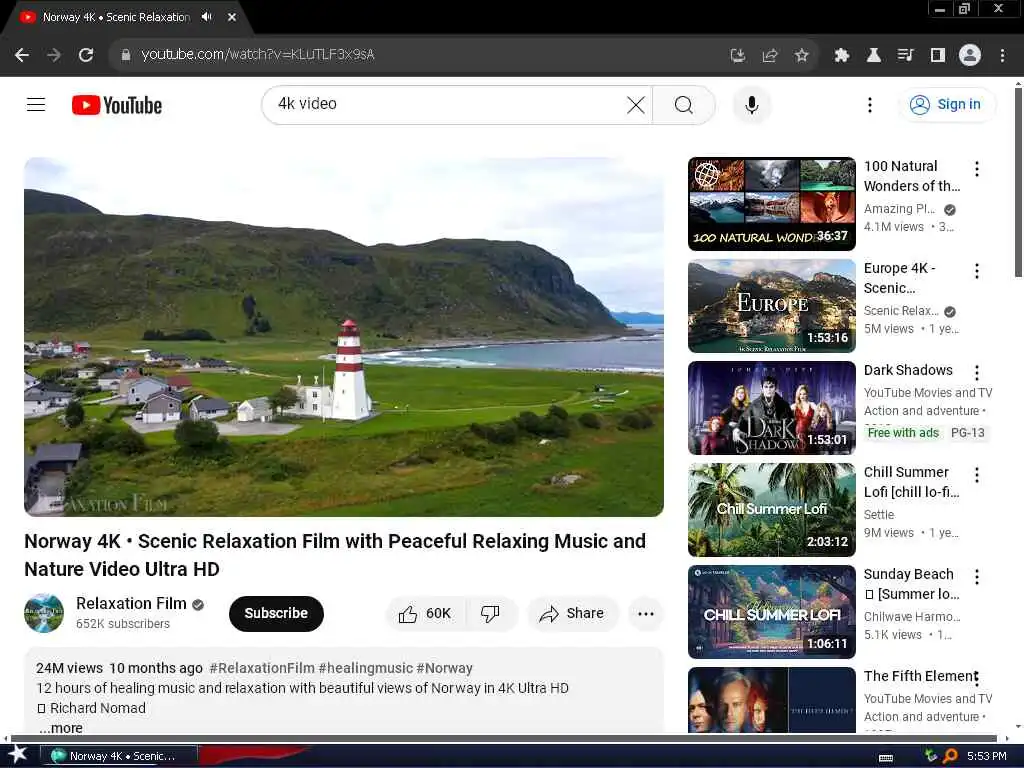This screenshot has height=768, width=1024.
Task: Close the Norway 4K browser tab
Action: coord(232,18)
